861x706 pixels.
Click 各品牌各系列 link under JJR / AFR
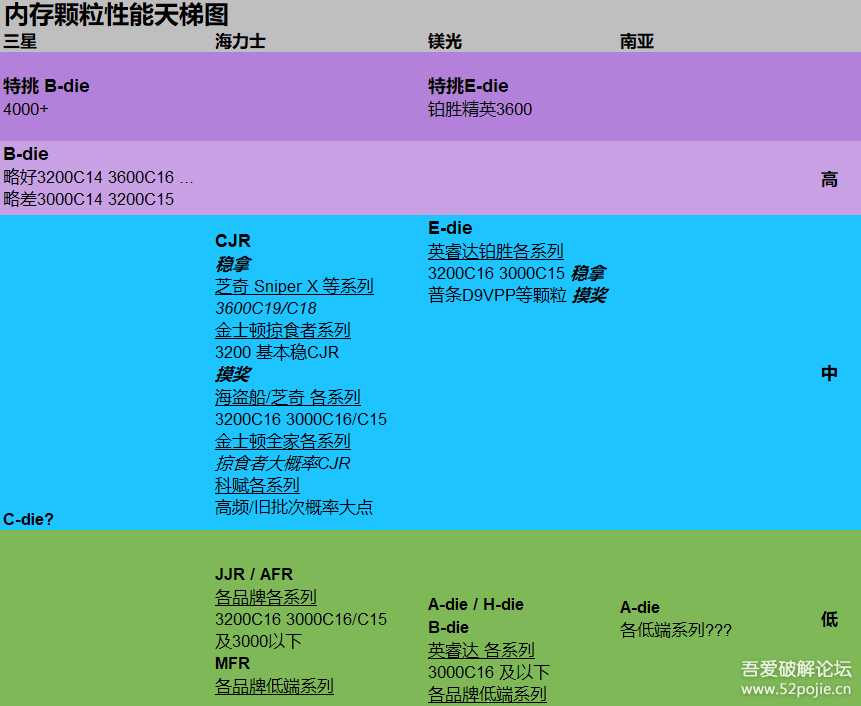pyautogui.click(x=265, y=597)
